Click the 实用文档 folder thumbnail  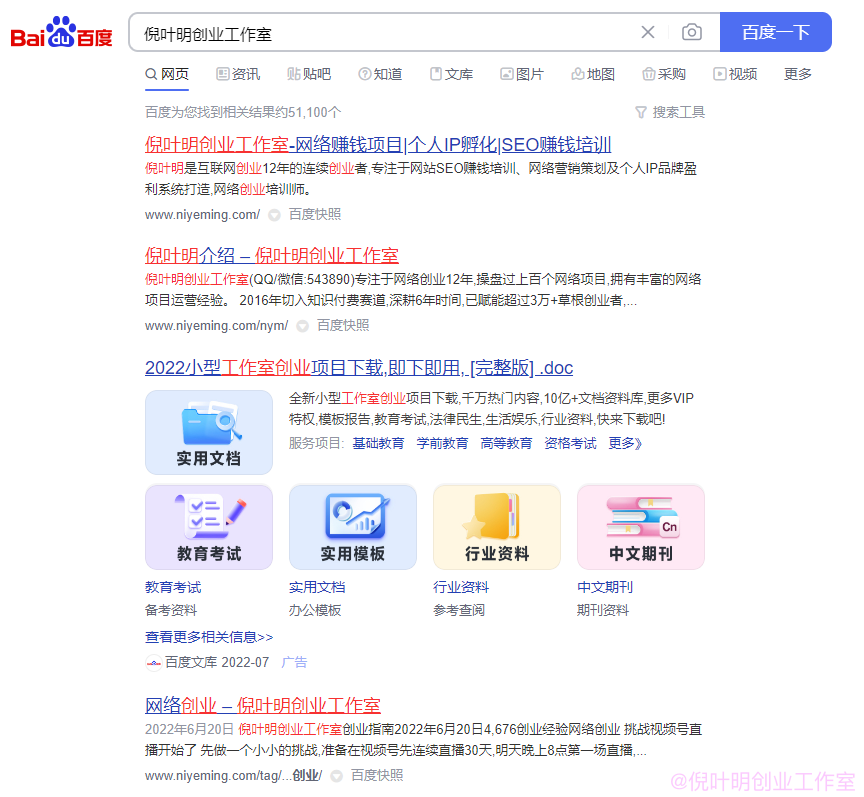[x=209, y=433]
